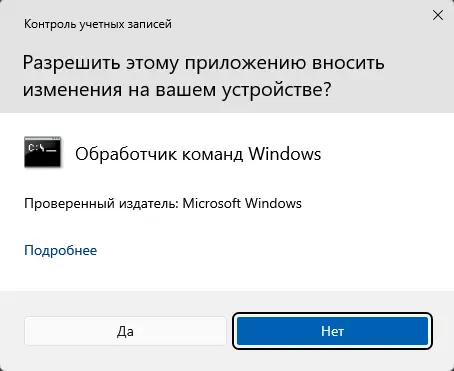Click the Обработчик команд Windows program name
This screenshot has width=454, height=371.
198,154
